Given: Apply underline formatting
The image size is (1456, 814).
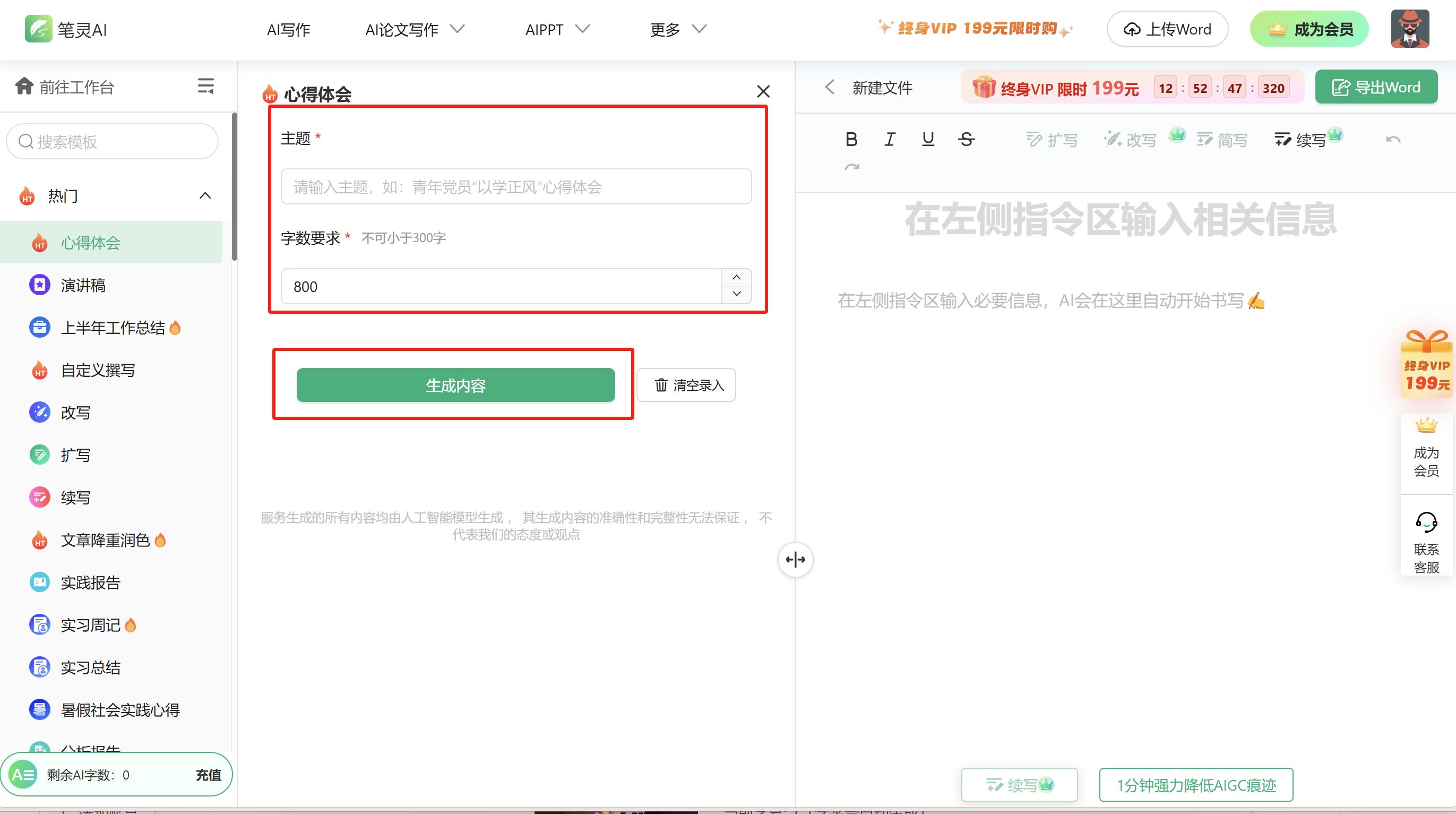Looking at the screenshot, I should click(927, 139).
